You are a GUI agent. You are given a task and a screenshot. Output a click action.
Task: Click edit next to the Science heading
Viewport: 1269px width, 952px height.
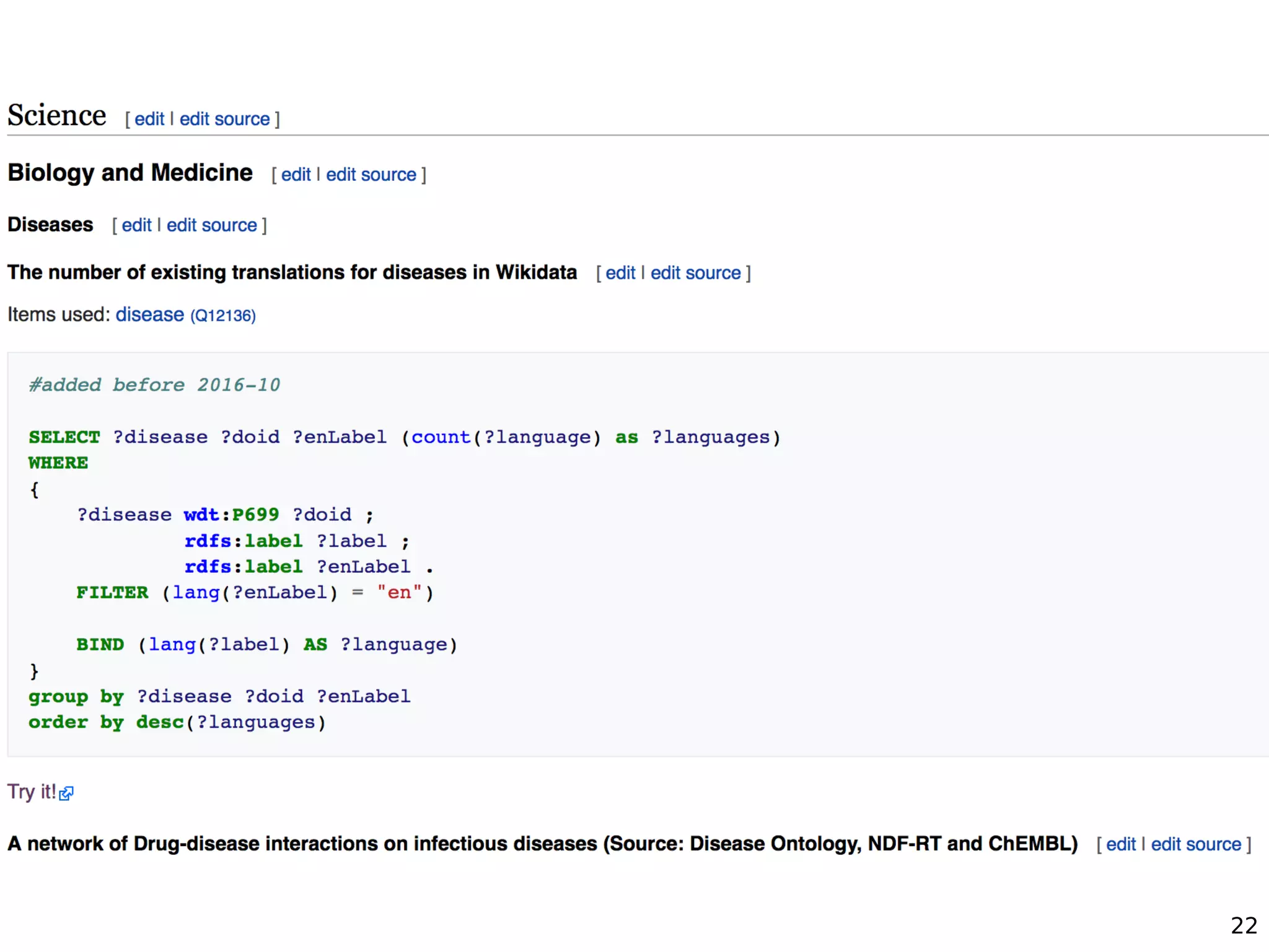pyautogui.click(x=149, y=119)
